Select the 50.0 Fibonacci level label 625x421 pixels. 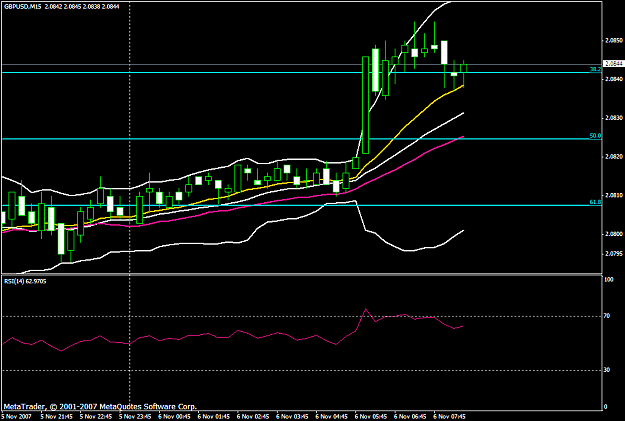click(x=595, y=136)
